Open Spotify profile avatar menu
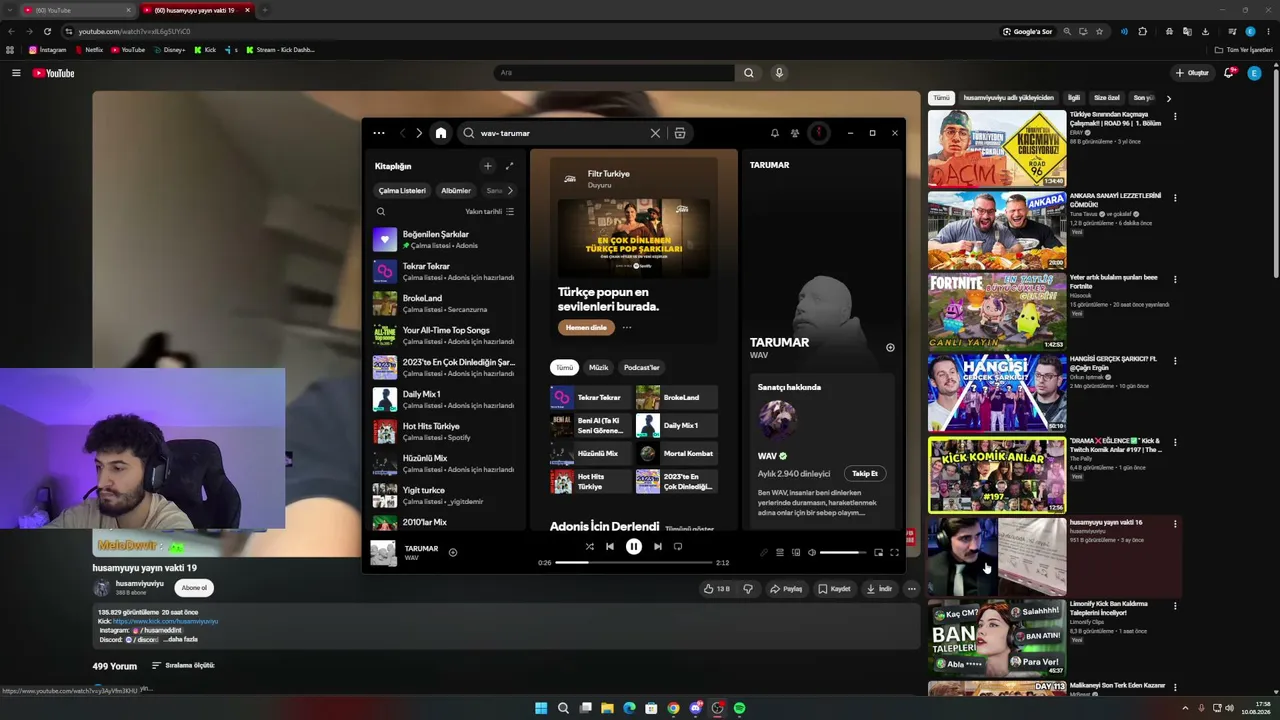The height and width of the screenshot is (720, 1280). tap(819, 133)
